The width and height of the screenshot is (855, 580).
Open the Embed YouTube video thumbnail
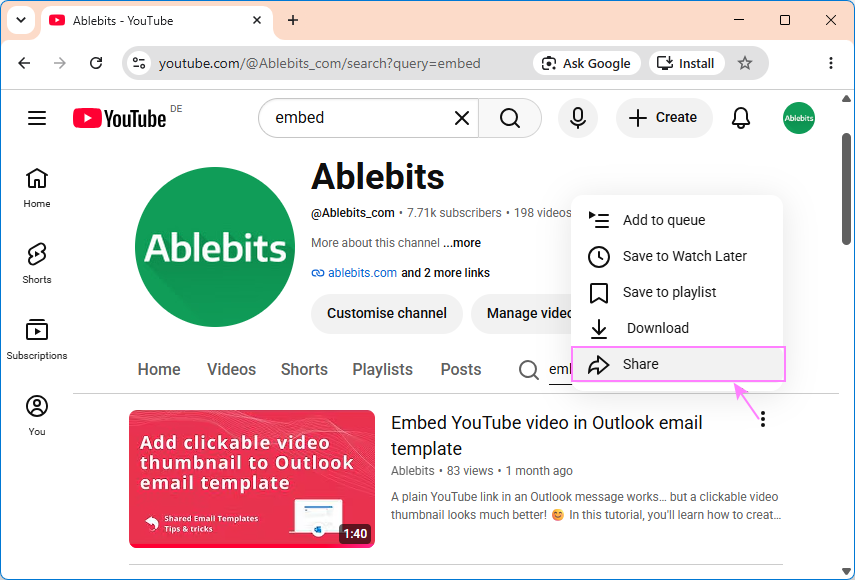[x=252, y=479]
